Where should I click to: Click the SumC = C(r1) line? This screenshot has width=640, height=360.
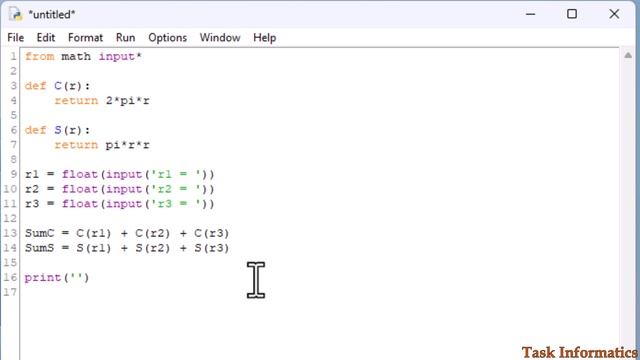127,233
